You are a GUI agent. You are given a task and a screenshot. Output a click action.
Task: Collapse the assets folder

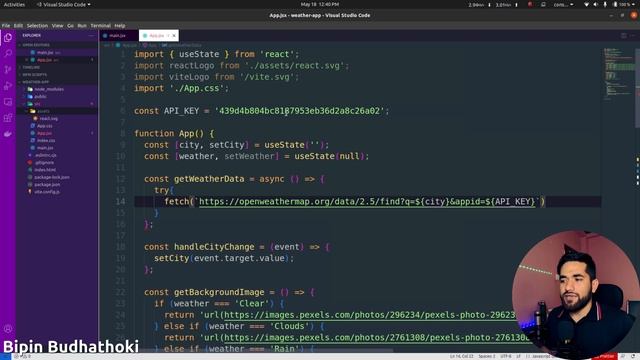pyautogui.click(x=56, y=111)
